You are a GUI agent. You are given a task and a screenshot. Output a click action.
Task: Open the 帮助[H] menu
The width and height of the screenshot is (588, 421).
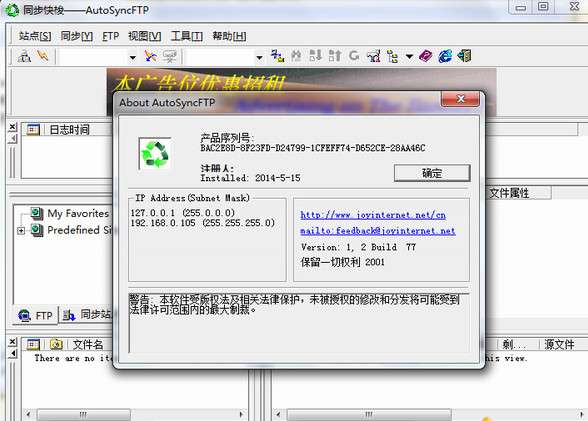tap(229, 36)
